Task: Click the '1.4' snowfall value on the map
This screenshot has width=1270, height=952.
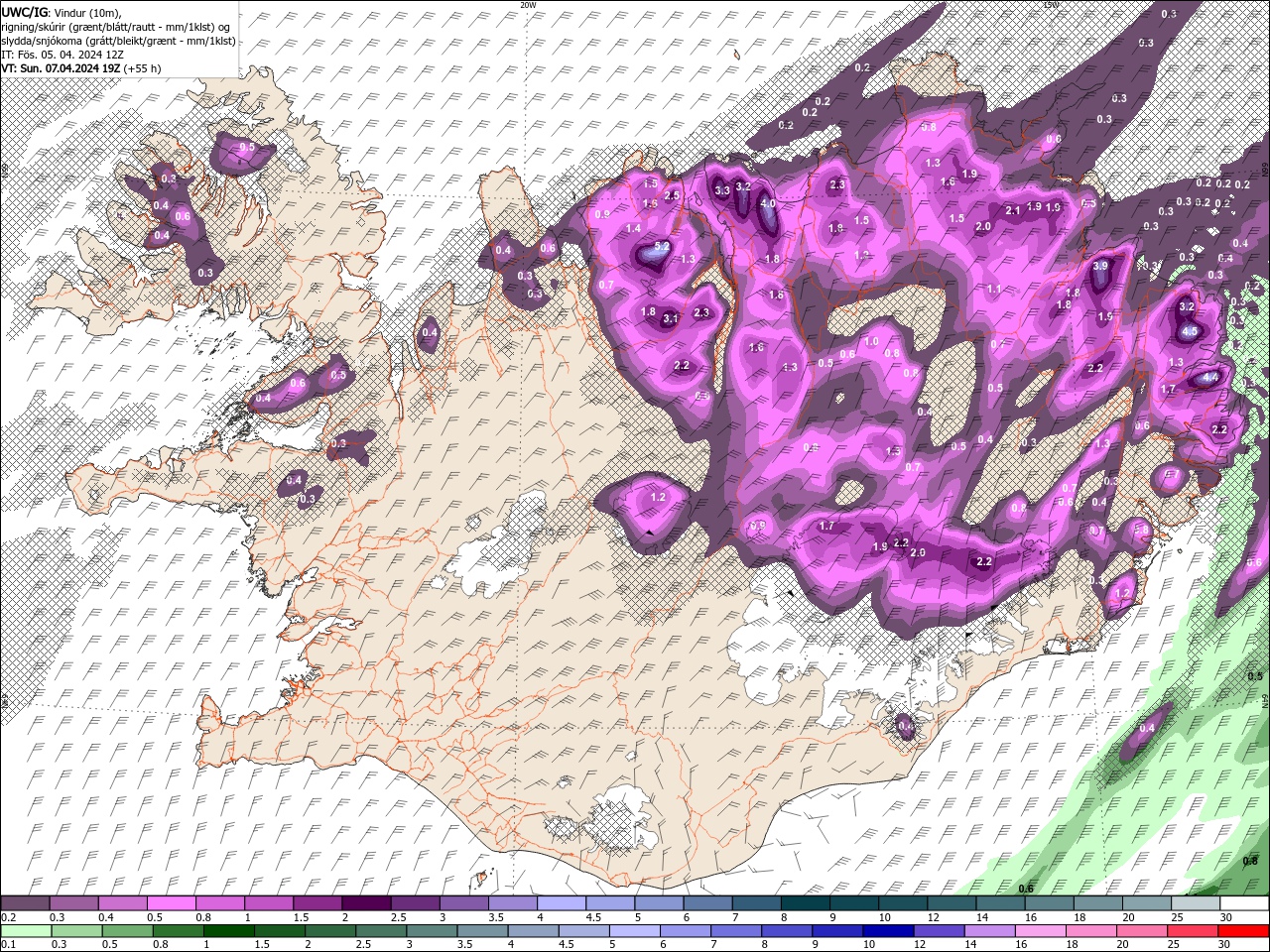Action: pos(634,228)
